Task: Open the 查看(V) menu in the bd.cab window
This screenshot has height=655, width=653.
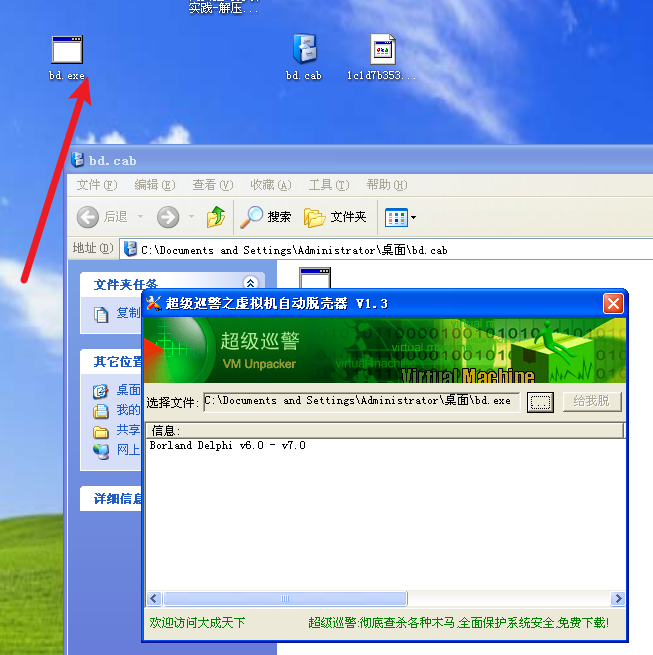Action: tap(213, 185)
